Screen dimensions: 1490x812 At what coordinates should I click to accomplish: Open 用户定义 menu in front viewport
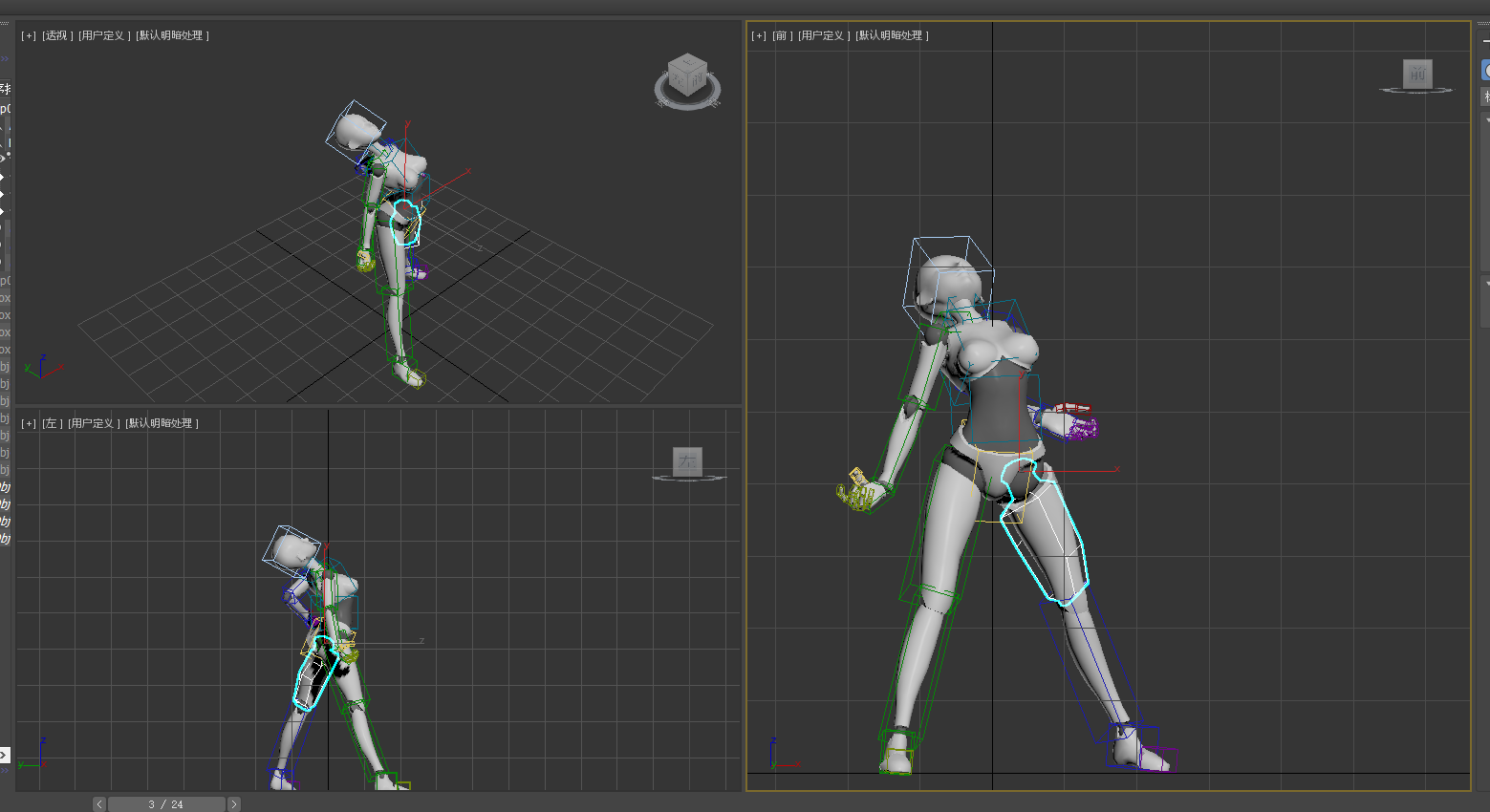pos(823,35)
